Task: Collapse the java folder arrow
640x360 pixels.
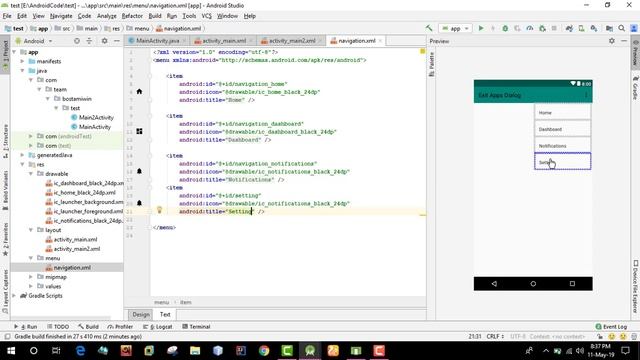Action: coord(22,71)
